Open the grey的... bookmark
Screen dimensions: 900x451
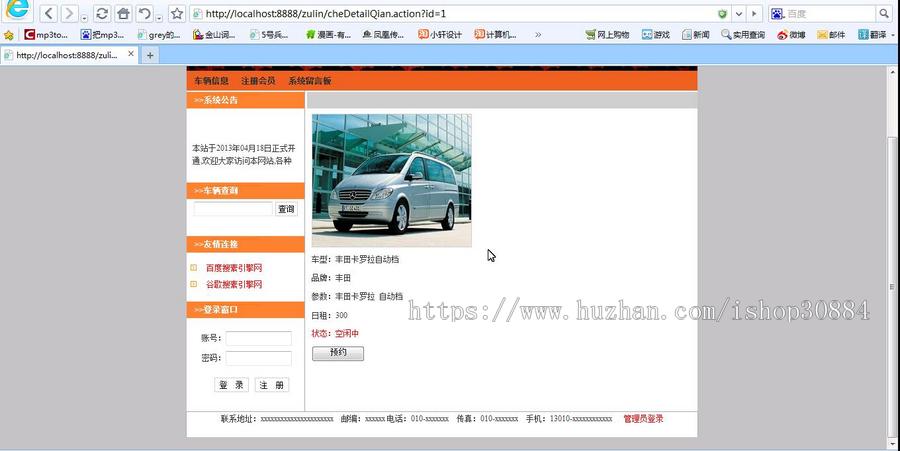coord(158,35)
